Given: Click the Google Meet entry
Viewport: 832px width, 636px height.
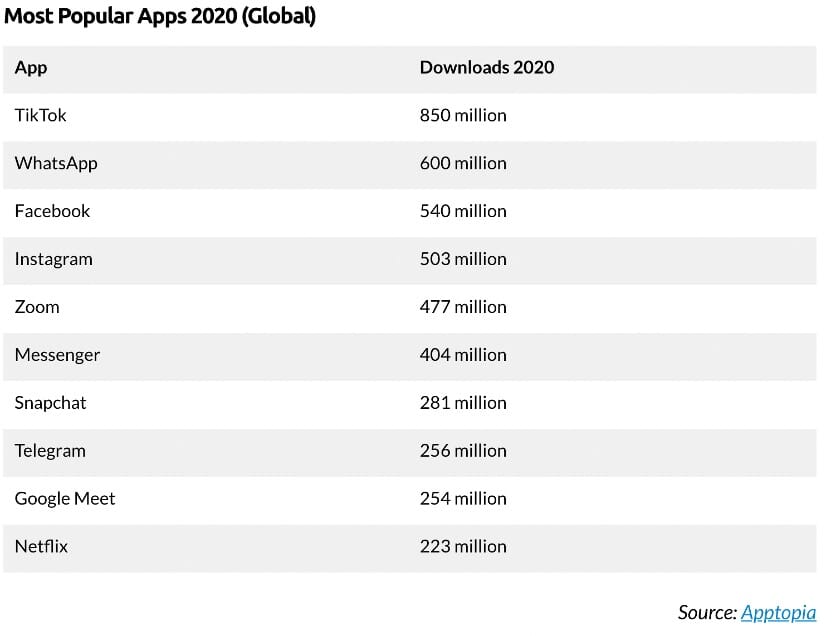Looking at the screenshot, I should click(65, 498).
